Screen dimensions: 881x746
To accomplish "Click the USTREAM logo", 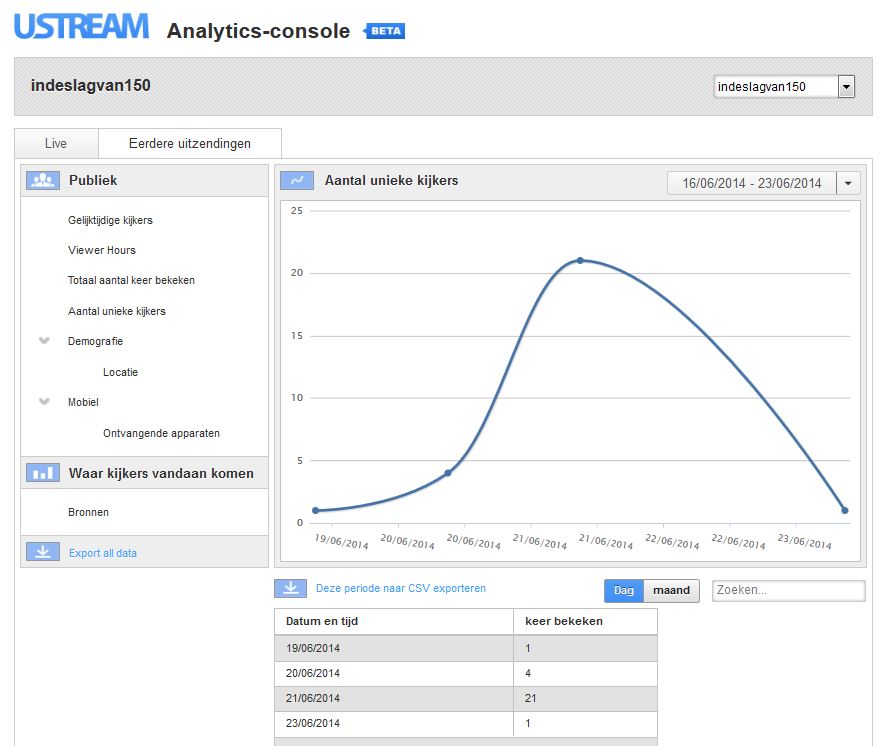I will tap(81, 26).
